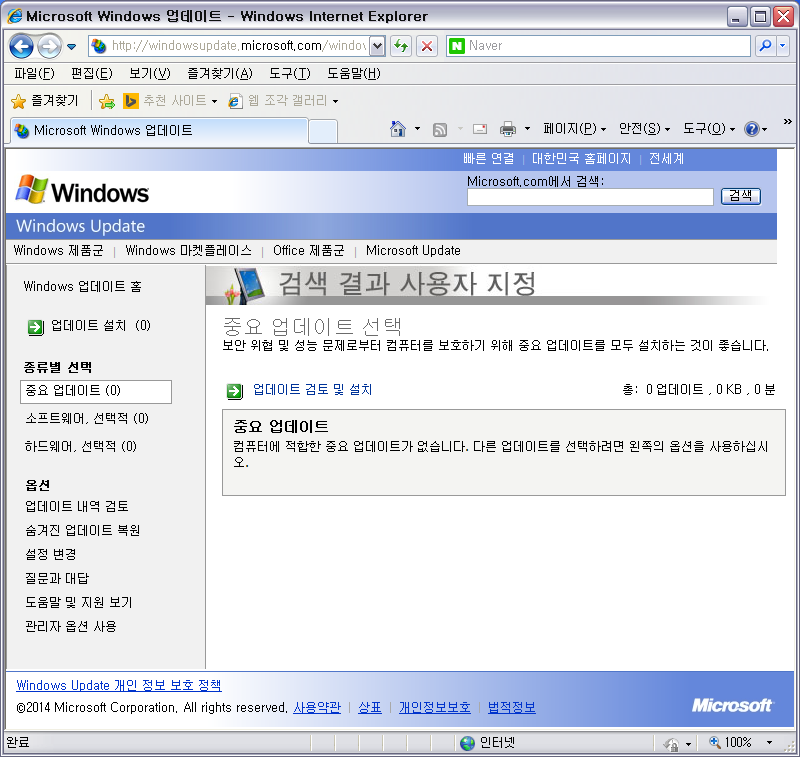Go to Windows 업데이트 홈
The height and width of the screenshot is (757, 800).
click(x=83, y=286)
